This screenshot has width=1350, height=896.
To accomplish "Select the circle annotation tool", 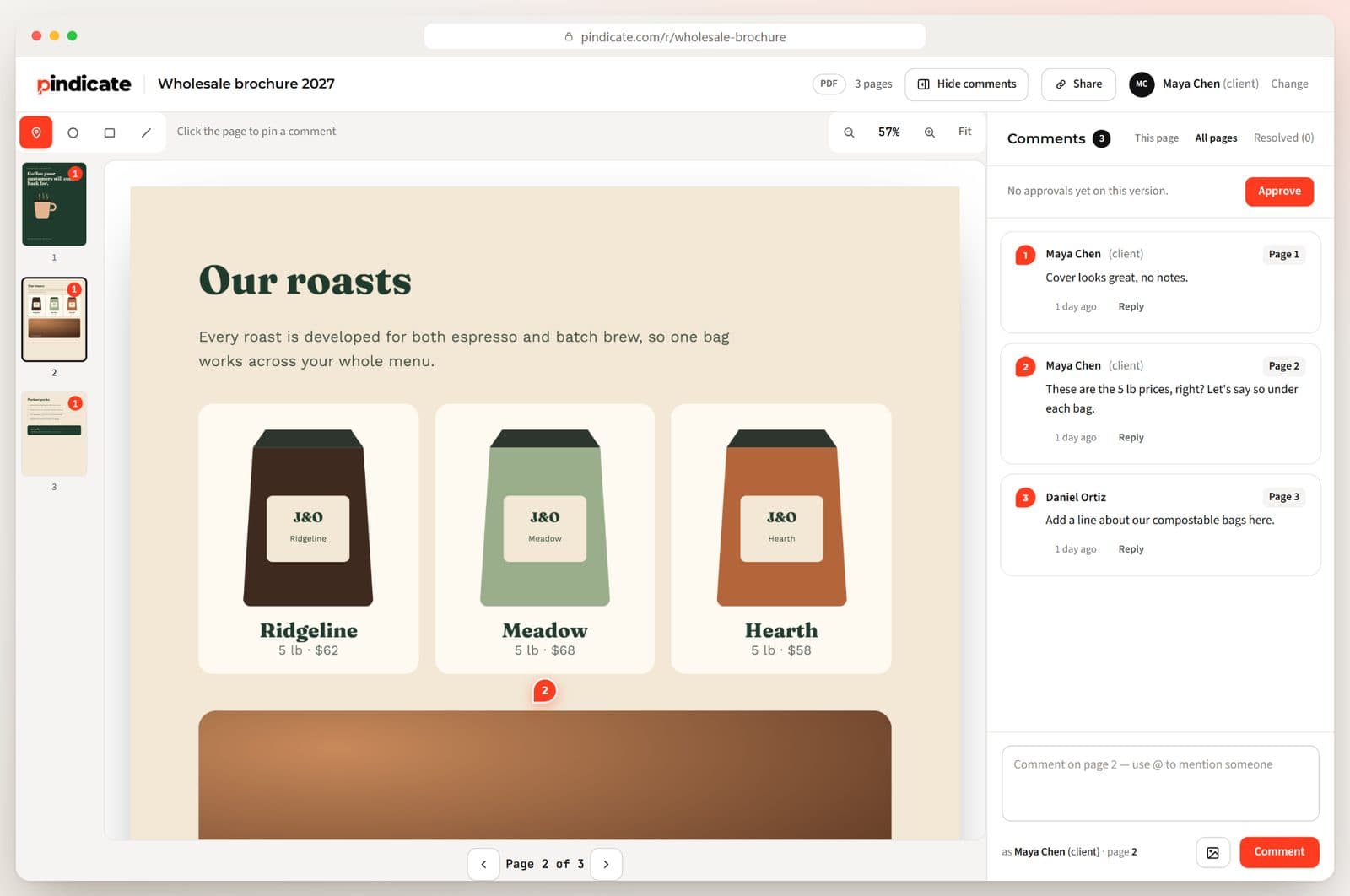I will (x=73, y=132).
